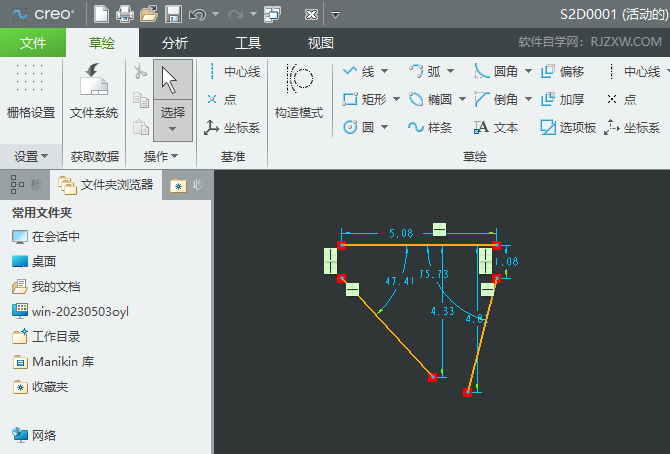Screen dimensions: 670x454
Task: Select the 线 line tool
Action: (359, 71)
